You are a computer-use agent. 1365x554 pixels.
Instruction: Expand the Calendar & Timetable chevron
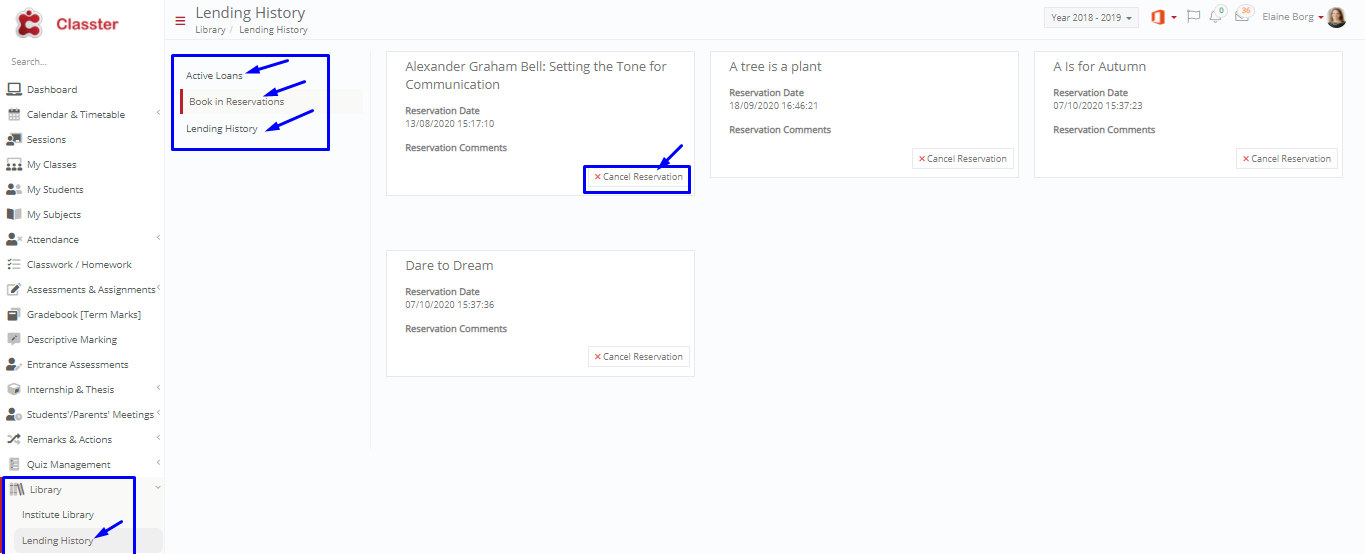(x=158, y=114)
